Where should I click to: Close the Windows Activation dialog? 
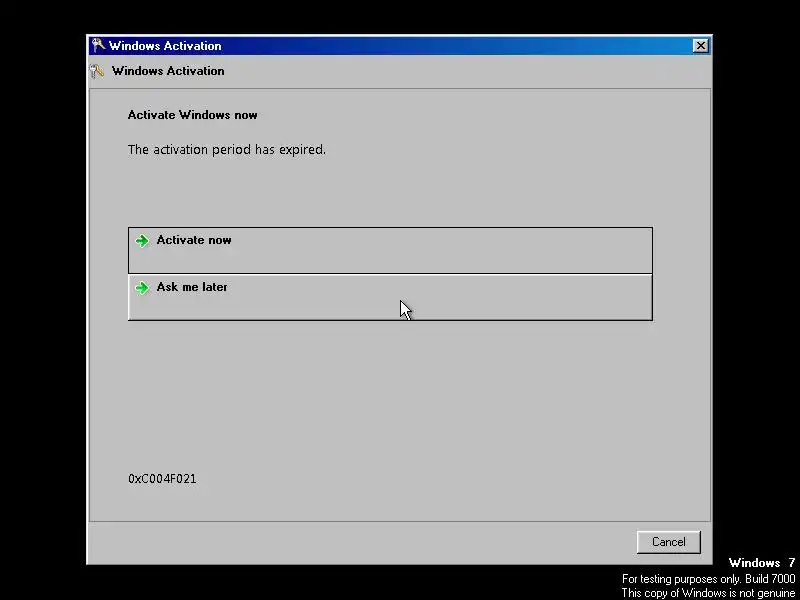tap(701, 46)
